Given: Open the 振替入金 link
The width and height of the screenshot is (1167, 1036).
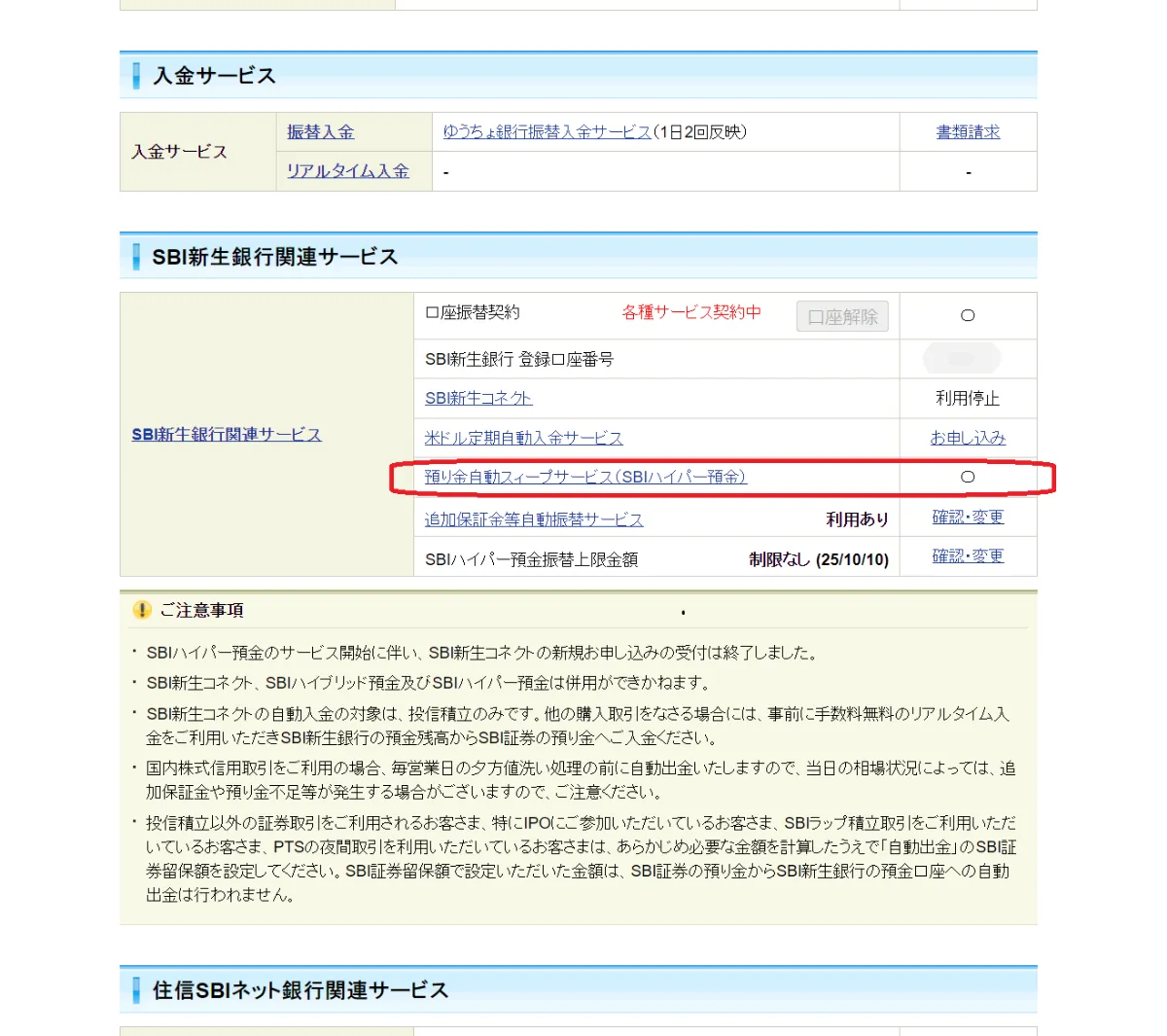Looking at the screenshot, I should pos(320,132).
